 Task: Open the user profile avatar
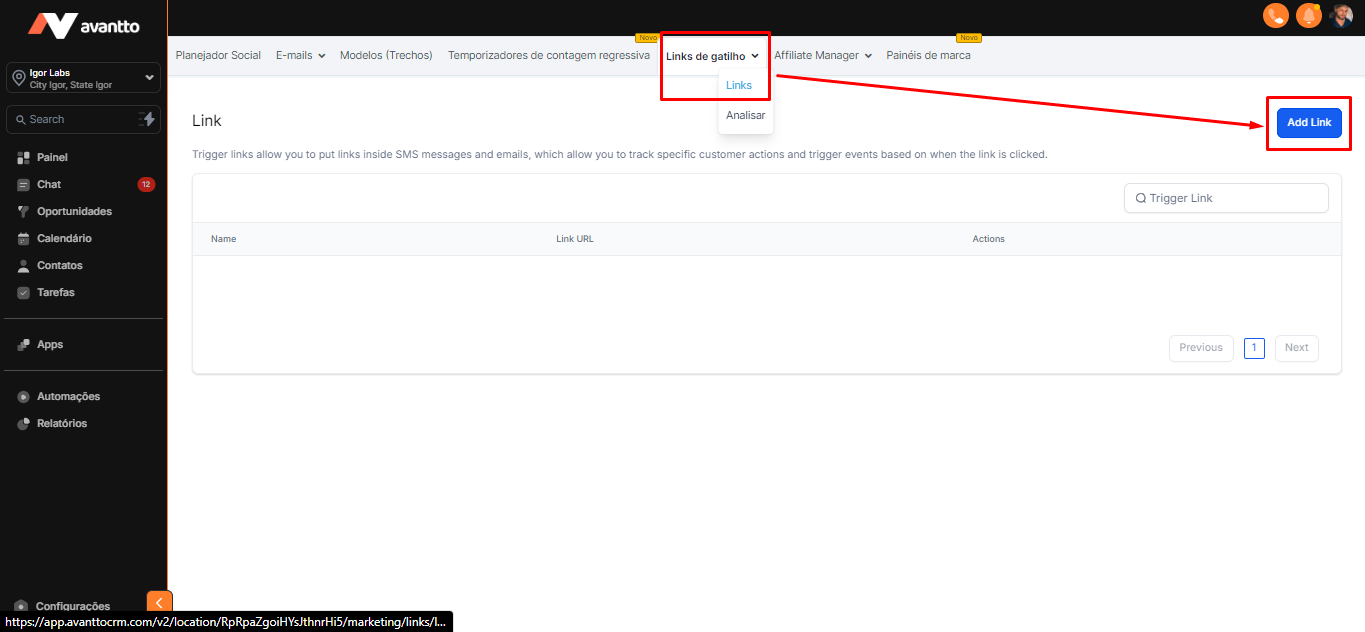click(x=1341, y=16)
